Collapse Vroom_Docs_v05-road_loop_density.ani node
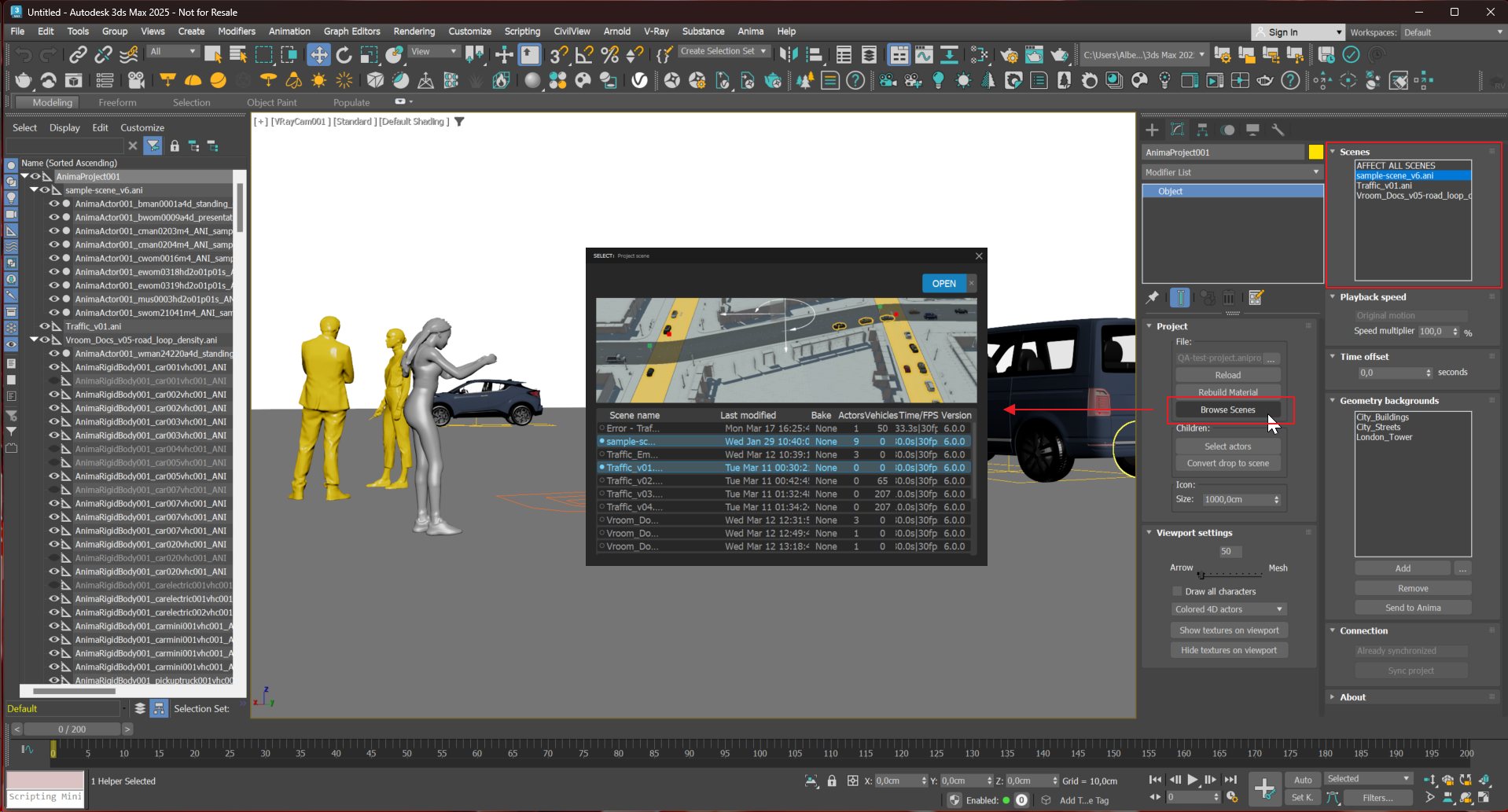 pyautogui.click(x=35, y=340)
